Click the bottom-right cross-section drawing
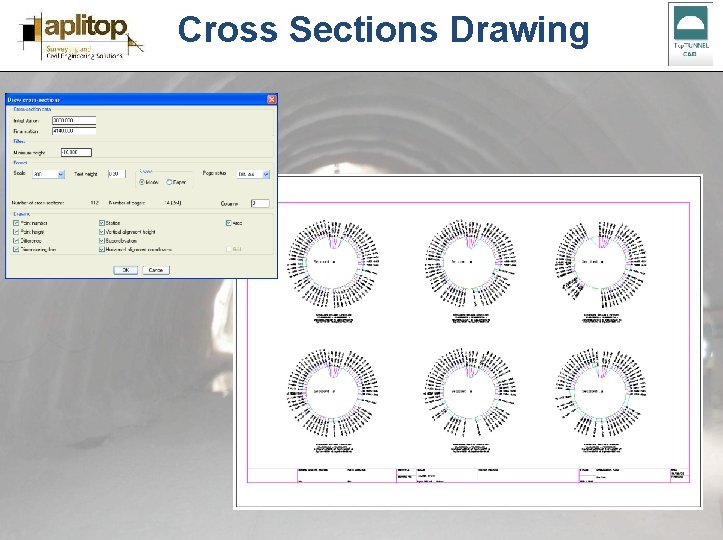 pyautogui.click(x=601, y=392)
